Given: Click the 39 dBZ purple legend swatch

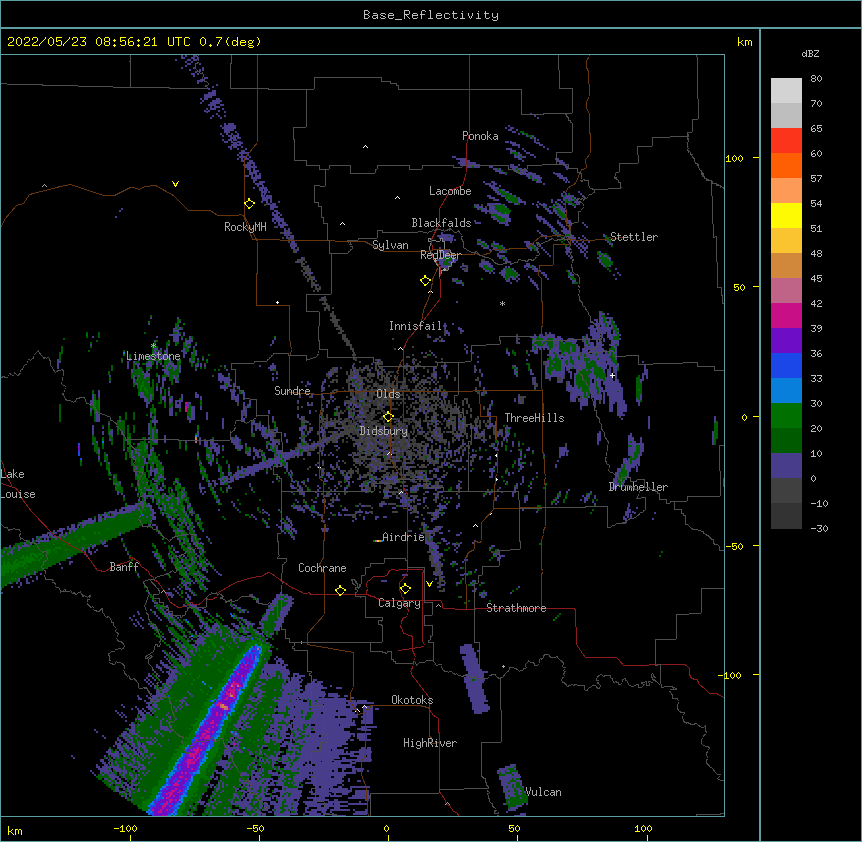Looking at the screenshot, I should tap(786, 340).
